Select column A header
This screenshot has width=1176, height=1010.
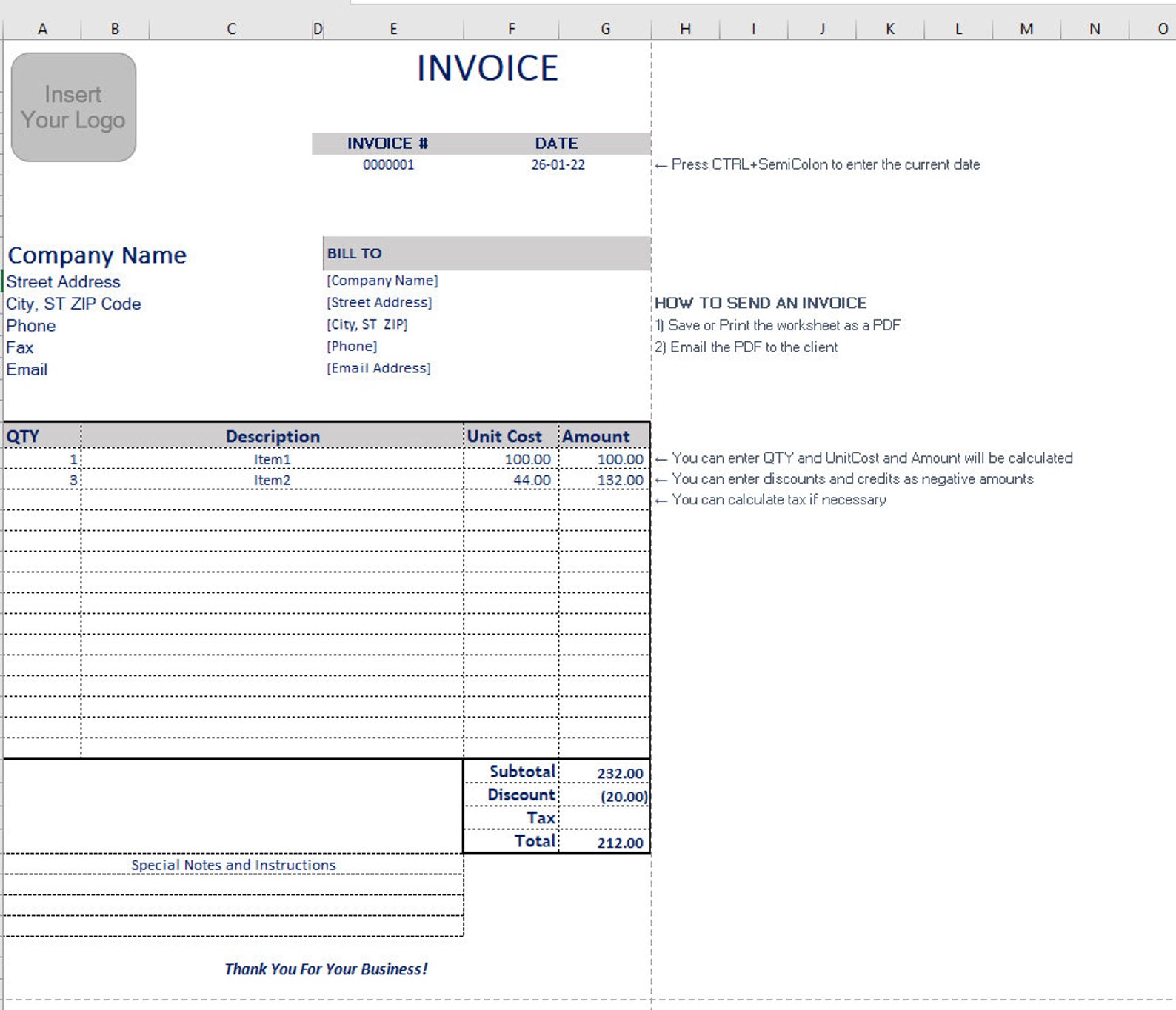tap(42, 29)
